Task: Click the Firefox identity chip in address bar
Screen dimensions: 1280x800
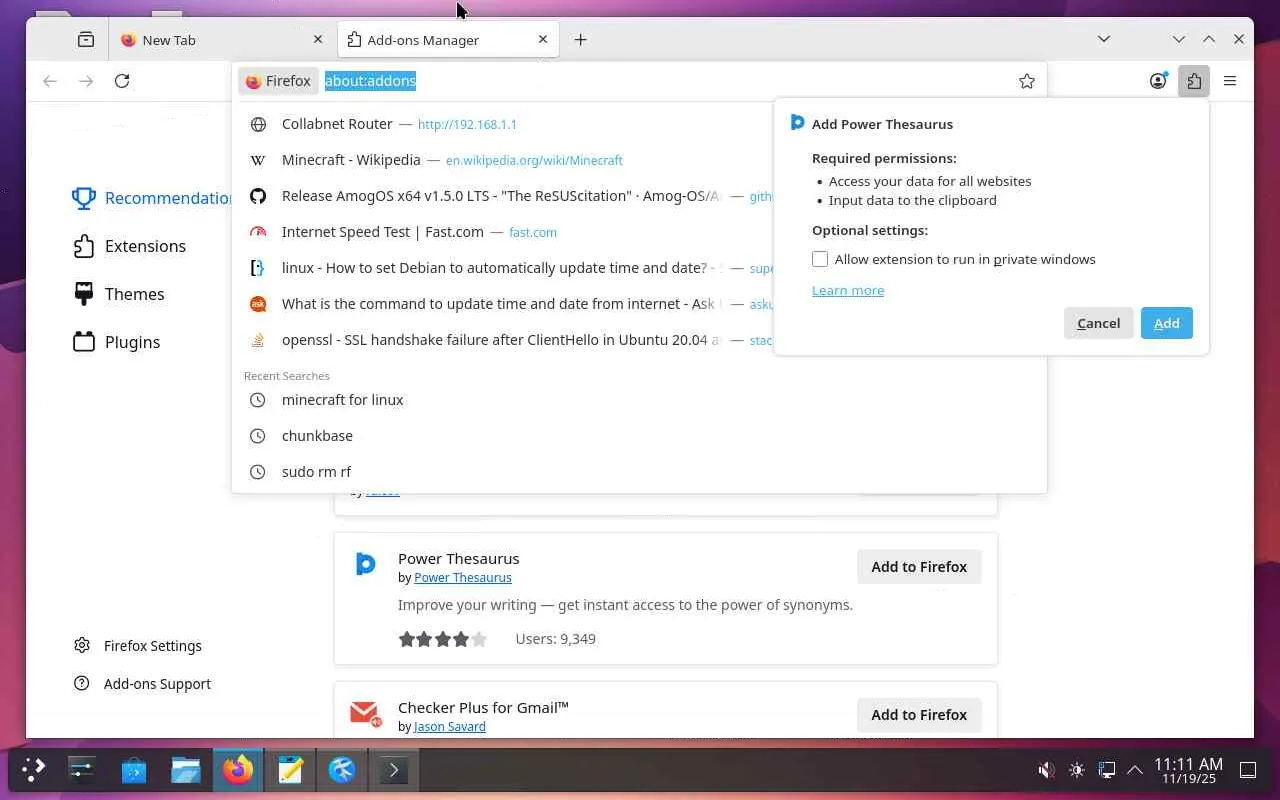Action: pyautogui.click(x=278, y=81)
